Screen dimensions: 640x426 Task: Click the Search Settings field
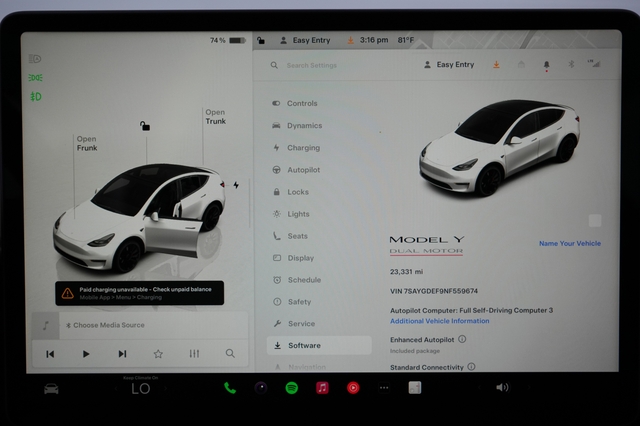pyautogui.click(x=311, y=65)
